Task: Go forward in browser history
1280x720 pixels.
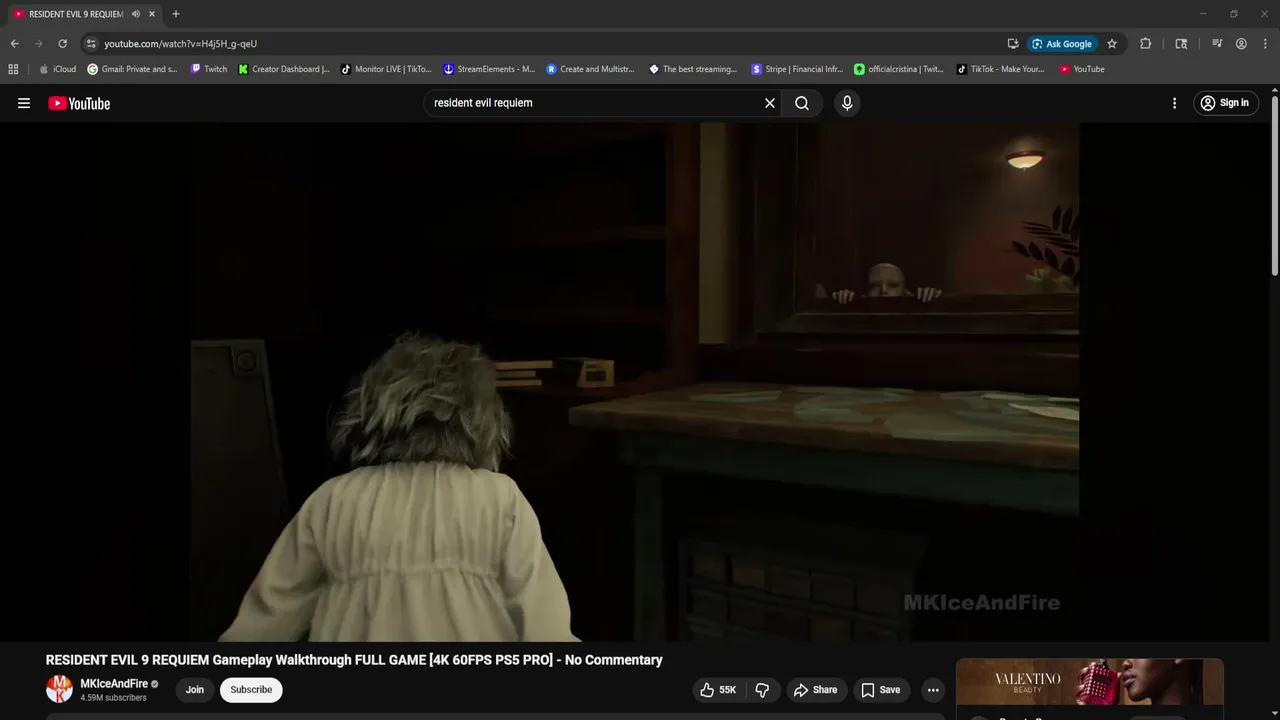Action: [x=38, y=44]
